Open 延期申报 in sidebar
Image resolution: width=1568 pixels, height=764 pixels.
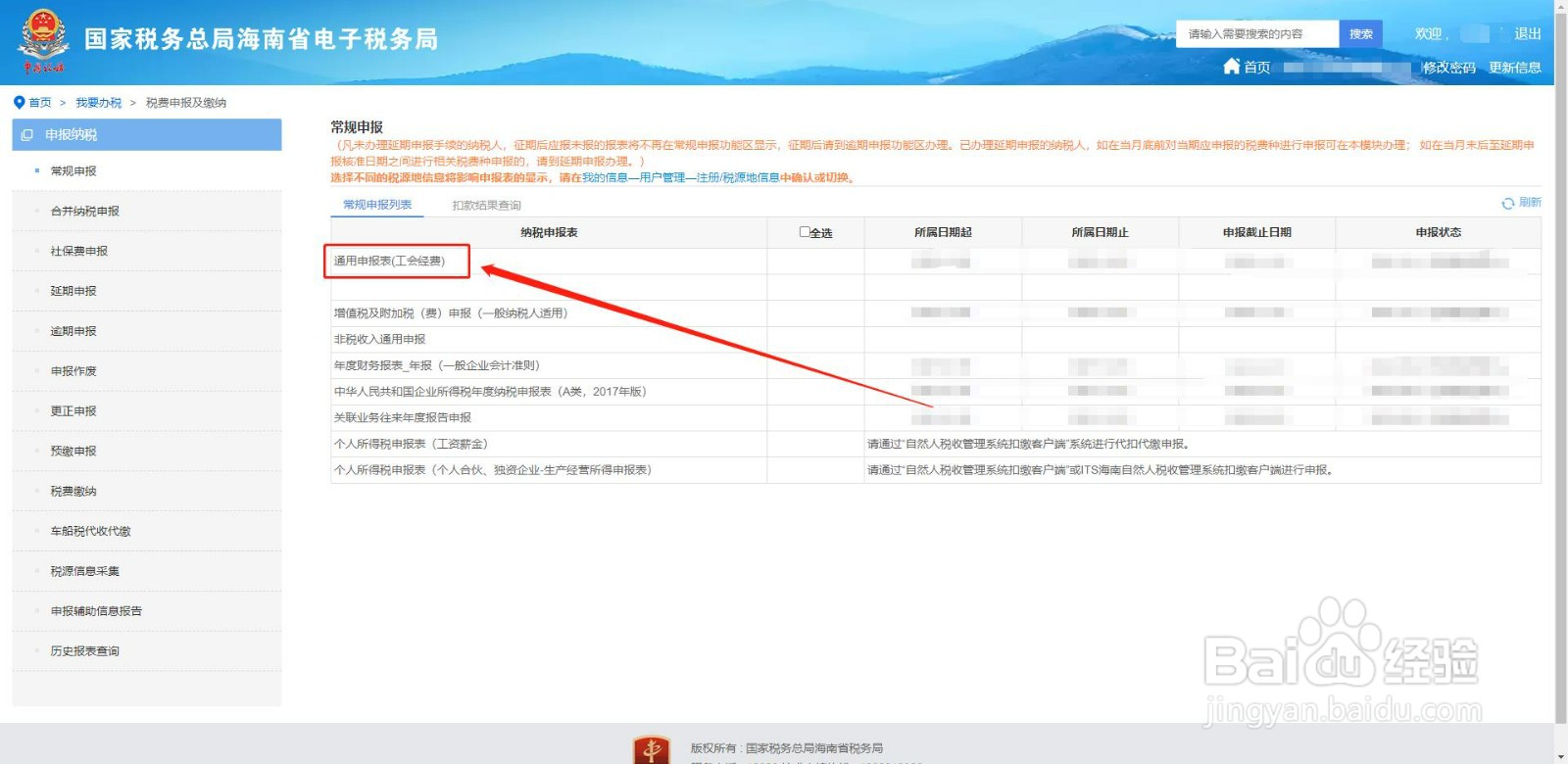[147, 291]
